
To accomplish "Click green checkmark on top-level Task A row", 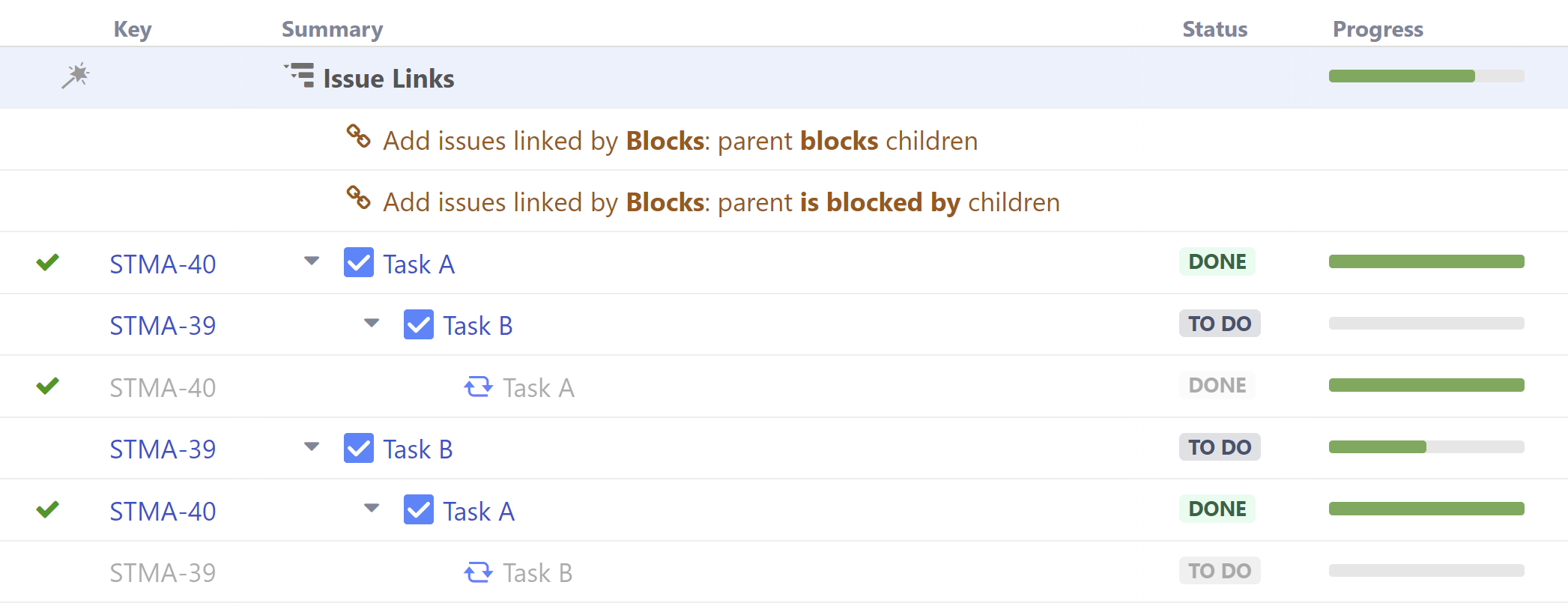I will click(x=47, y=262).
